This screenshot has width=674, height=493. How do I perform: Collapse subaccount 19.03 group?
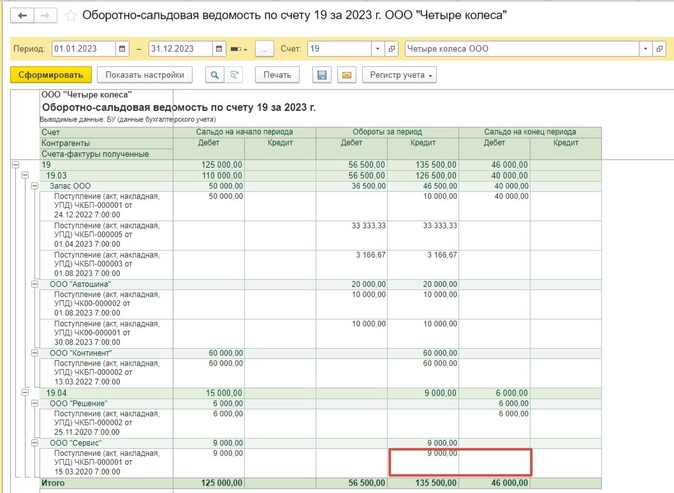tap(25, 175)
